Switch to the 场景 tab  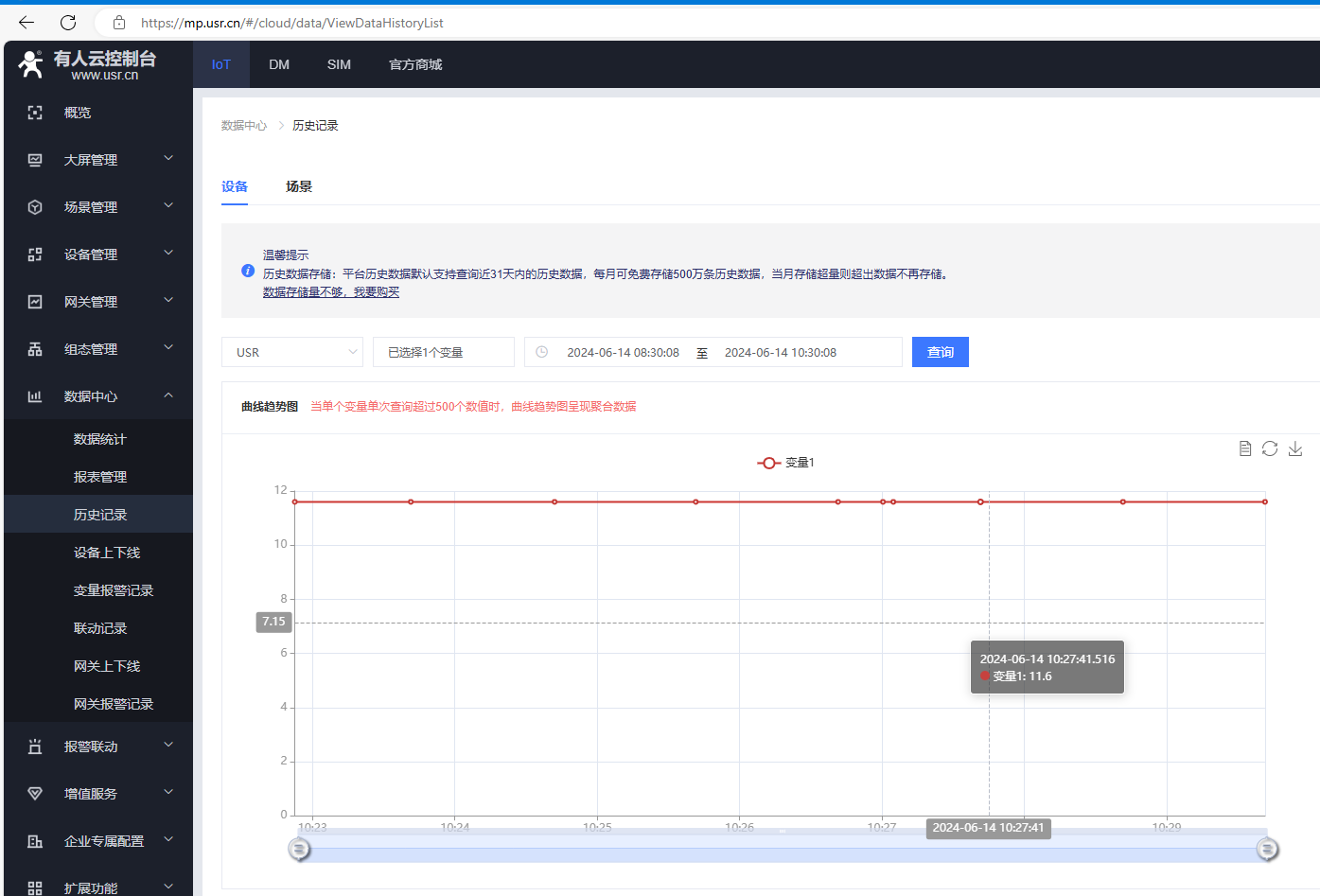(299, 186)
